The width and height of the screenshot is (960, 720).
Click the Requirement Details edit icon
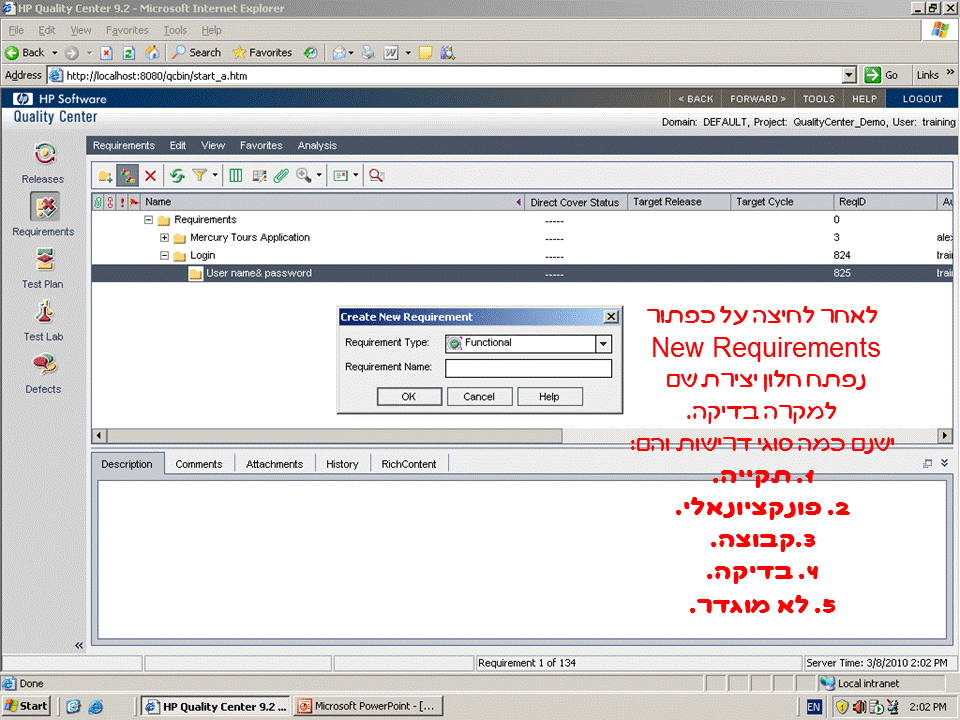259,176
